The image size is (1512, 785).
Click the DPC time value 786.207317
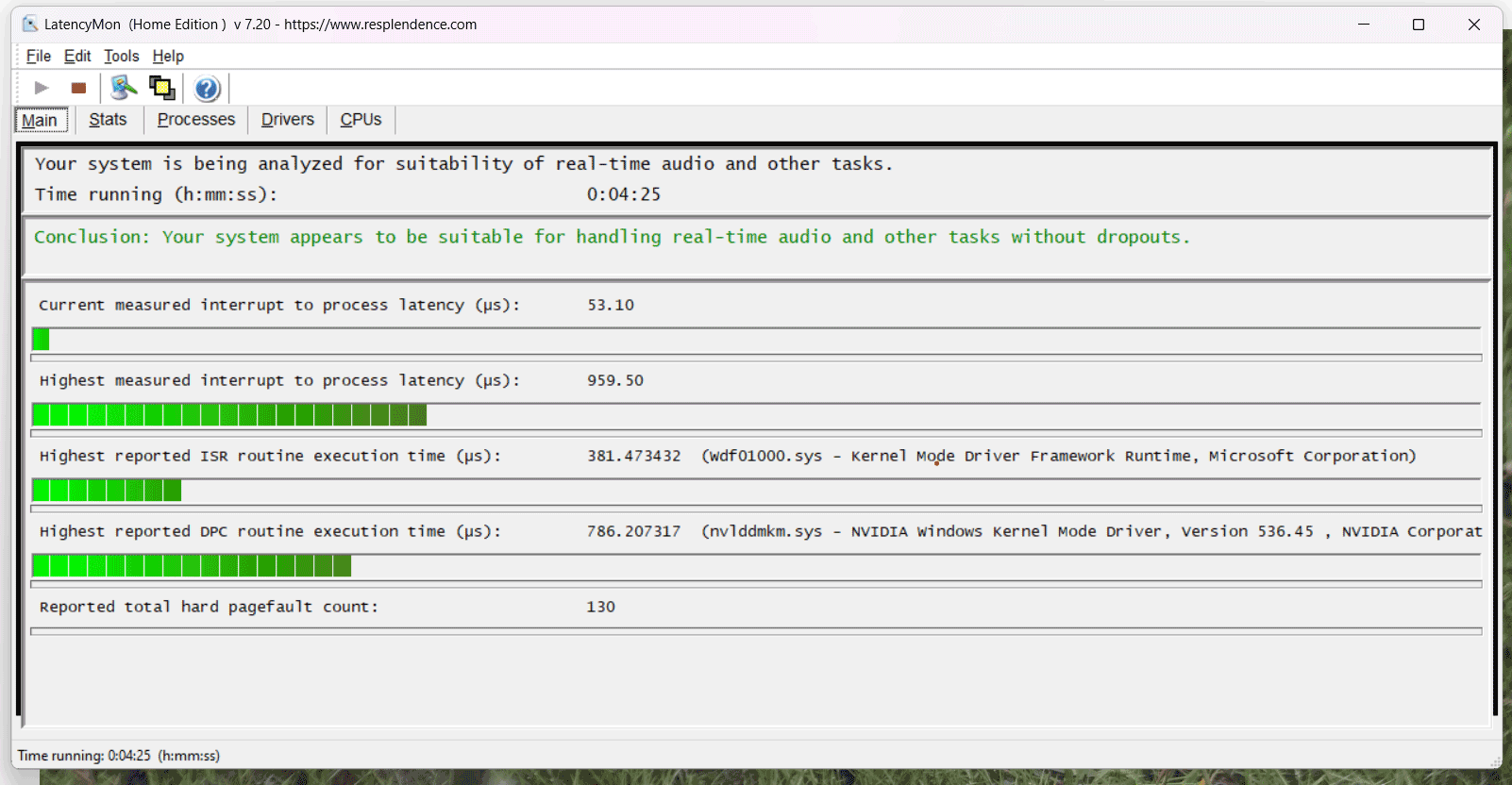(633, 531)
